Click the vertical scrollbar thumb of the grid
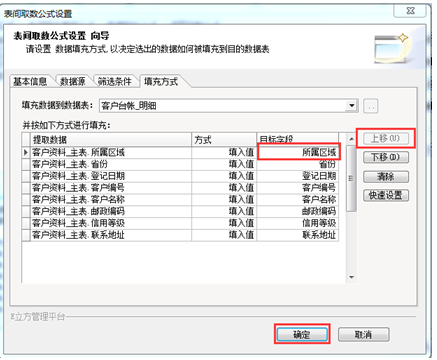Image resolution: width=437 pixels, height=360 pixels. [x=351, y=178]
